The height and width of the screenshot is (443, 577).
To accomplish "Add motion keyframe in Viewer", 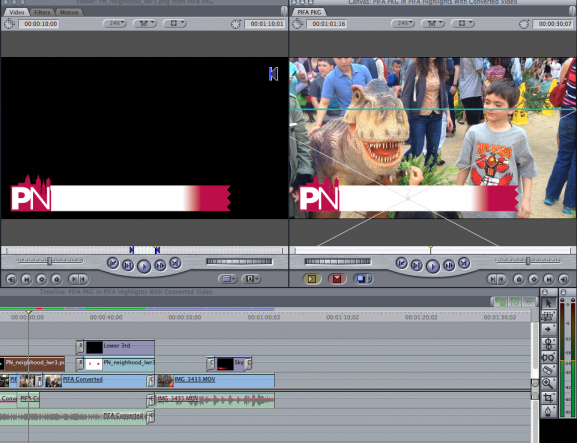I will [41, 279].
